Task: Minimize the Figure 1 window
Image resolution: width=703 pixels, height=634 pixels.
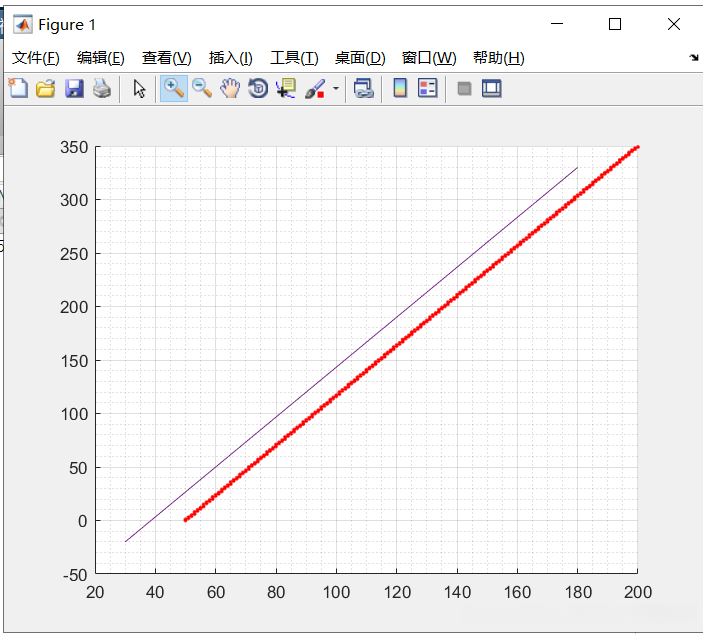Action: 557,24
